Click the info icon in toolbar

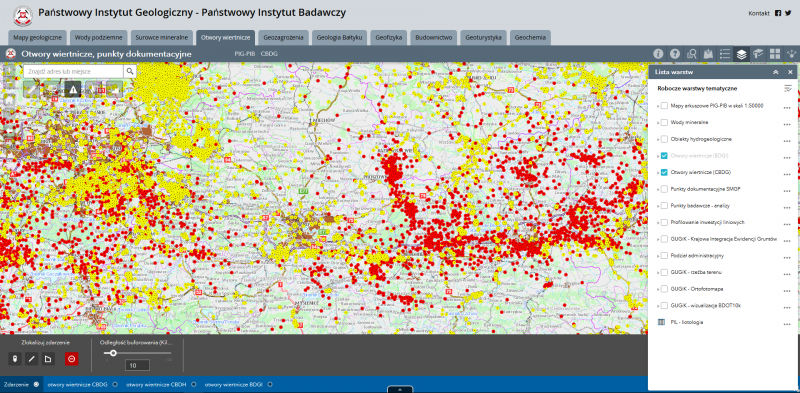click(658, 54)
